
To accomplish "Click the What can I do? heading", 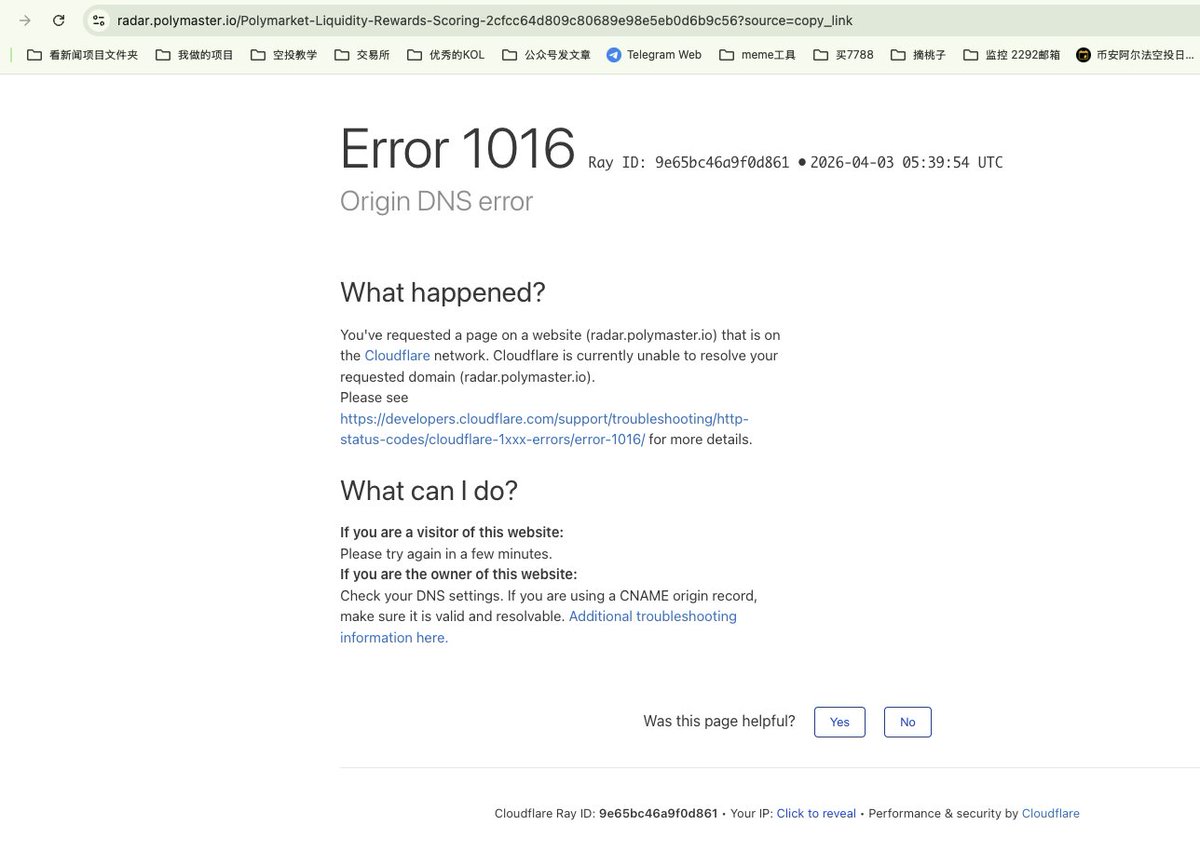I will point(429,491).
